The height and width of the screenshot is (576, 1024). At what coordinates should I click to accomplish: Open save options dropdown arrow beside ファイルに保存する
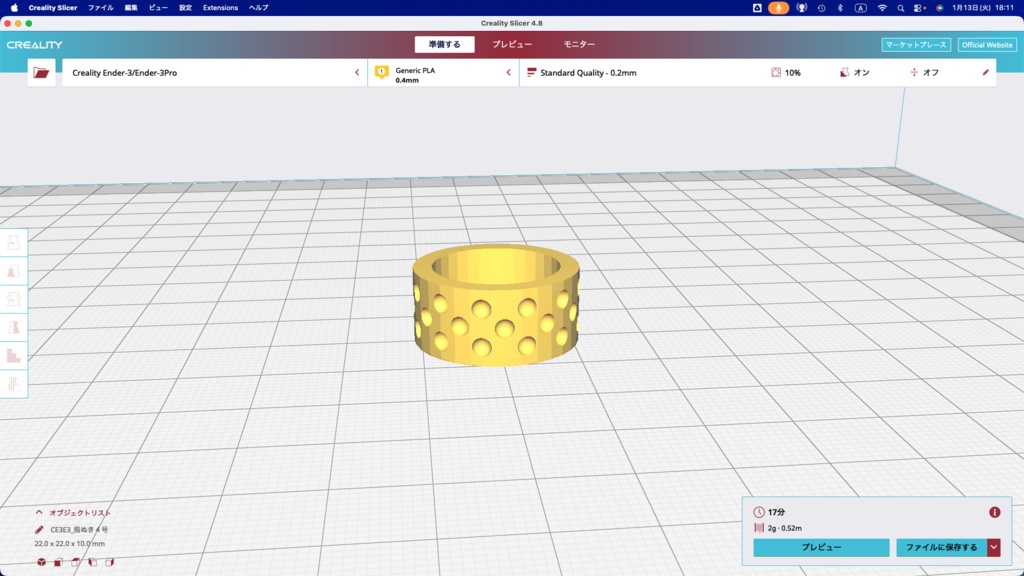(994, 547)
